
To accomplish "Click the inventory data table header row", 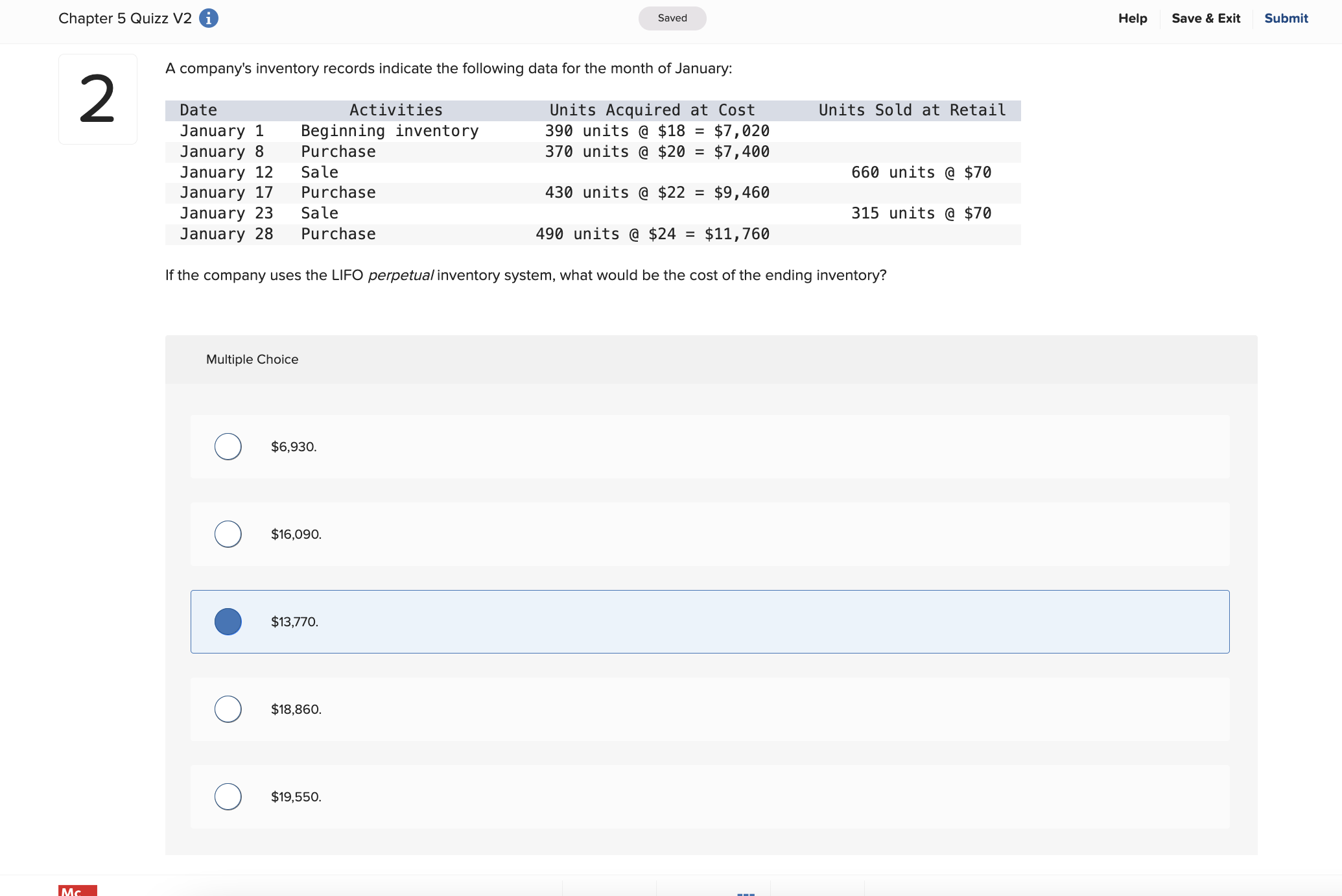I will point(592,110).
